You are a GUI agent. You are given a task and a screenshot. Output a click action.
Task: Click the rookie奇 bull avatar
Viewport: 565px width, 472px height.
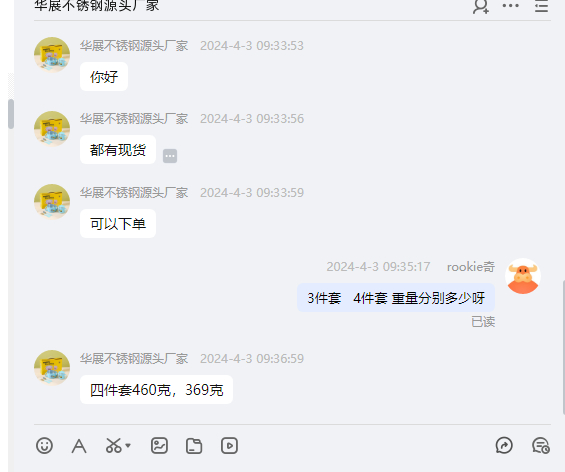(523, 276)
